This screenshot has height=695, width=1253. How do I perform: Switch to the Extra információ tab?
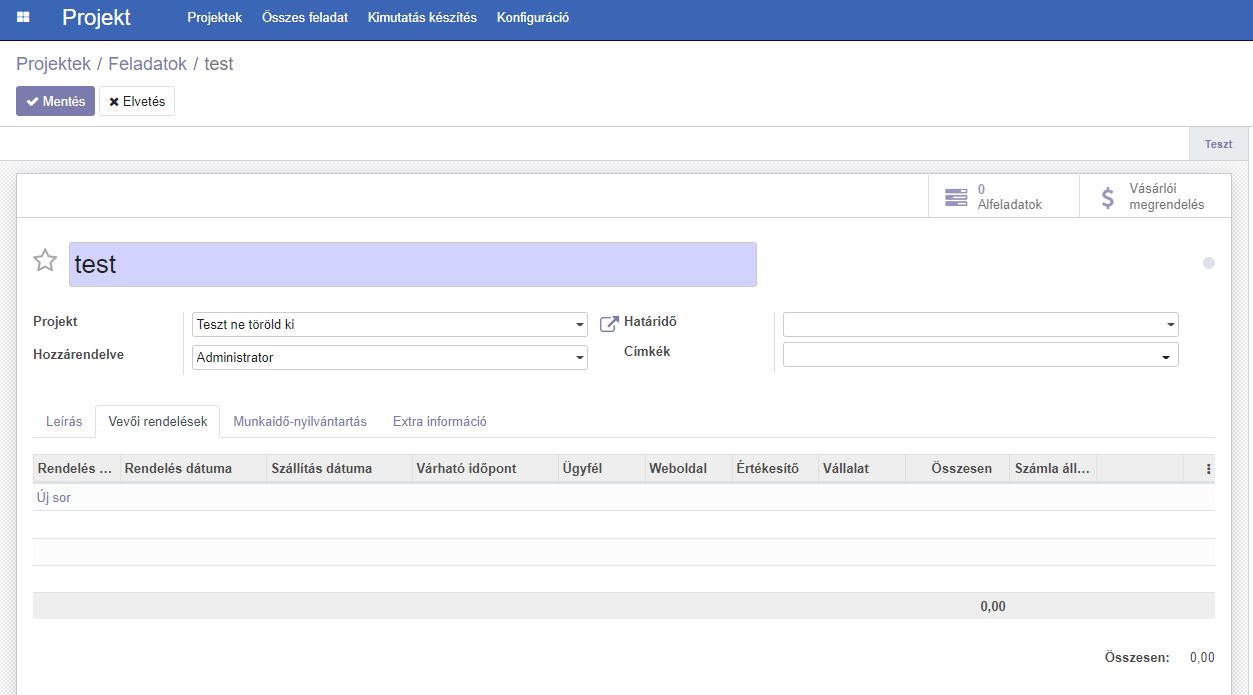(x=440, y=422)
